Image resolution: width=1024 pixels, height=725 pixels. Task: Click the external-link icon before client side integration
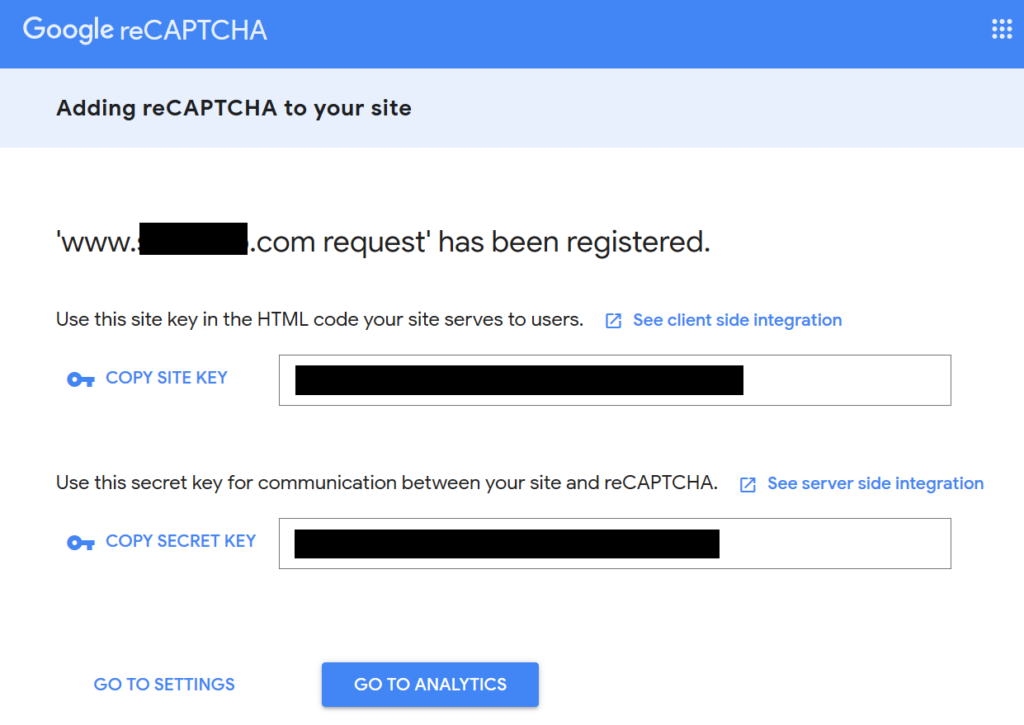coord(612,319)
